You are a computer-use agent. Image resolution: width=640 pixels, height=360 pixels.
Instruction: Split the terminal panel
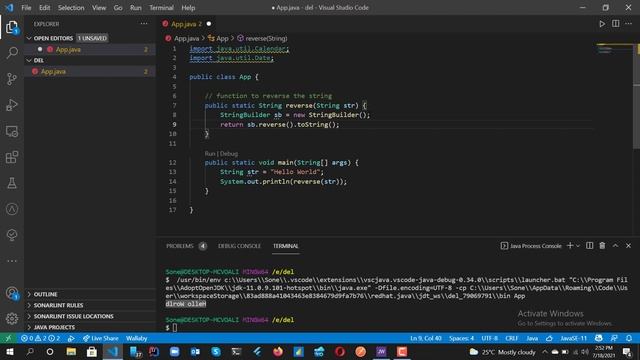point(589,246)
